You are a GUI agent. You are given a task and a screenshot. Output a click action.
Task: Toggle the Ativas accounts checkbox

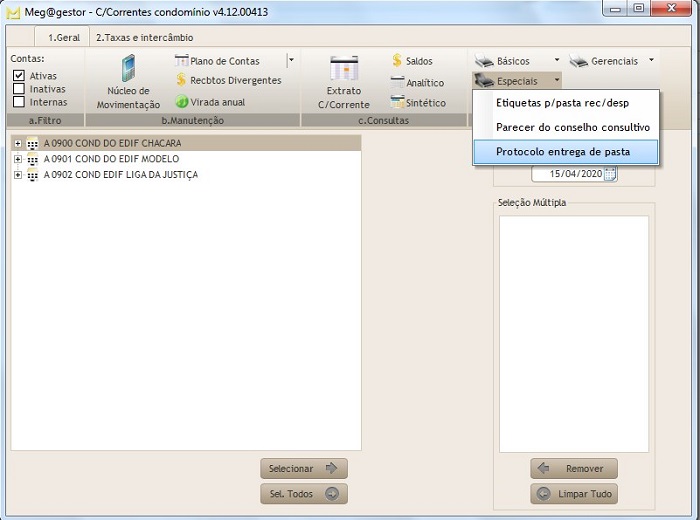[18, 75]
